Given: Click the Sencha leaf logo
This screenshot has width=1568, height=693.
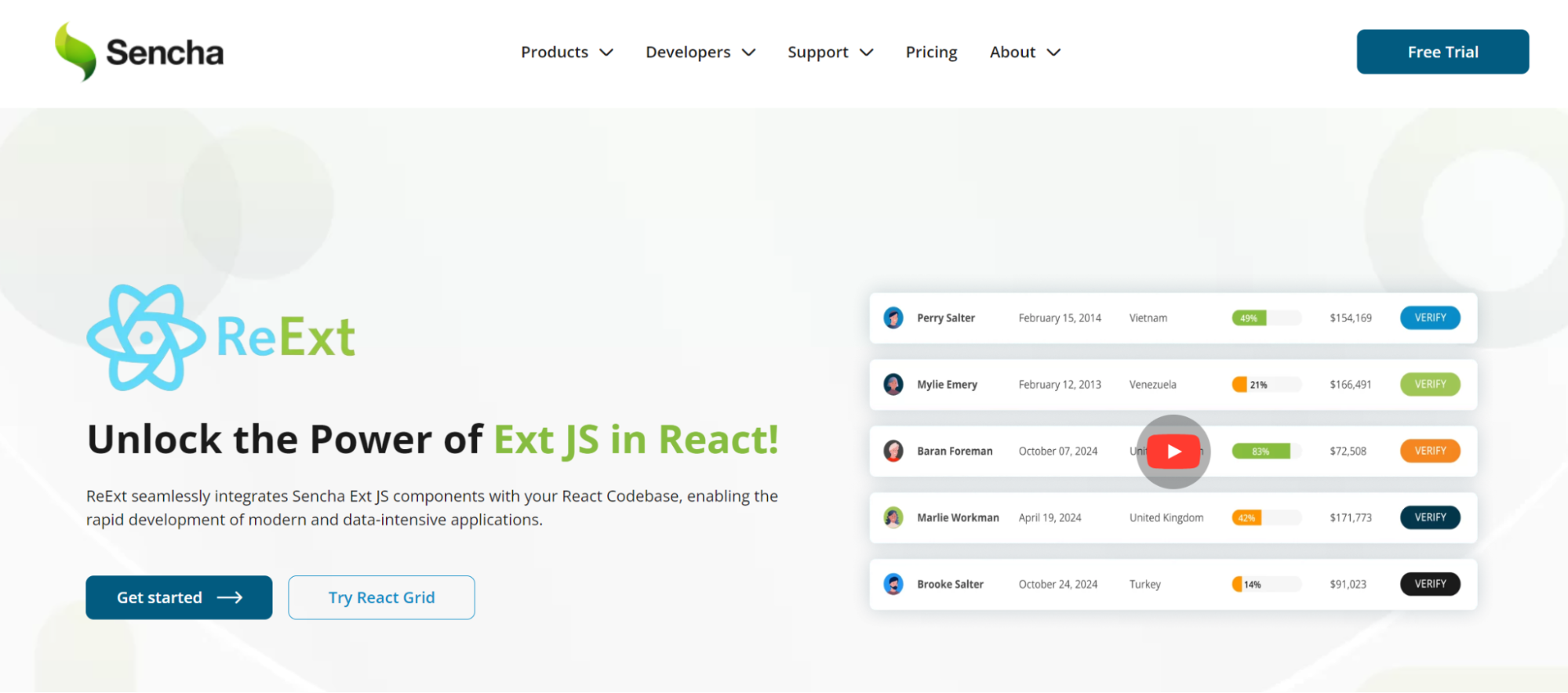Looking at the screenshot, I should coord(75,52).
